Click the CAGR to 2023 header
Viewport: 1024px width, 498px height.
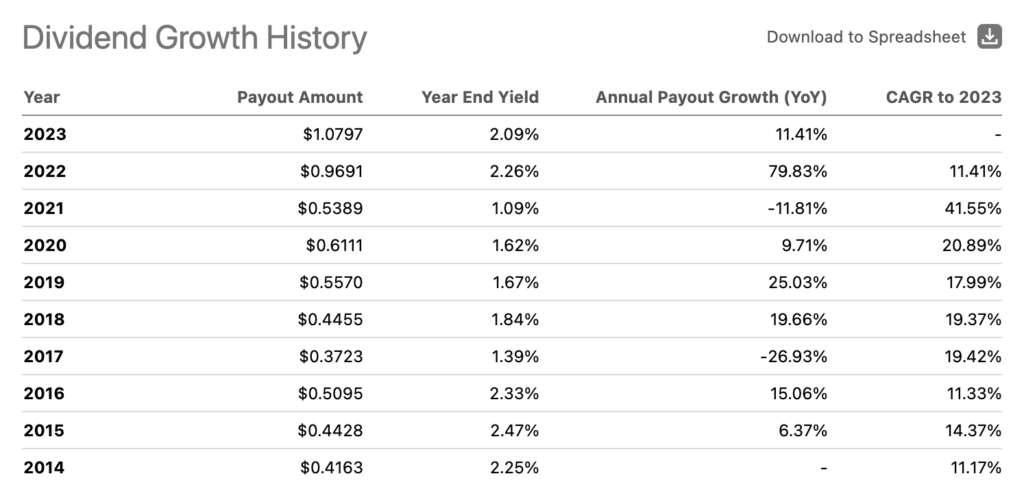(944, 97)
